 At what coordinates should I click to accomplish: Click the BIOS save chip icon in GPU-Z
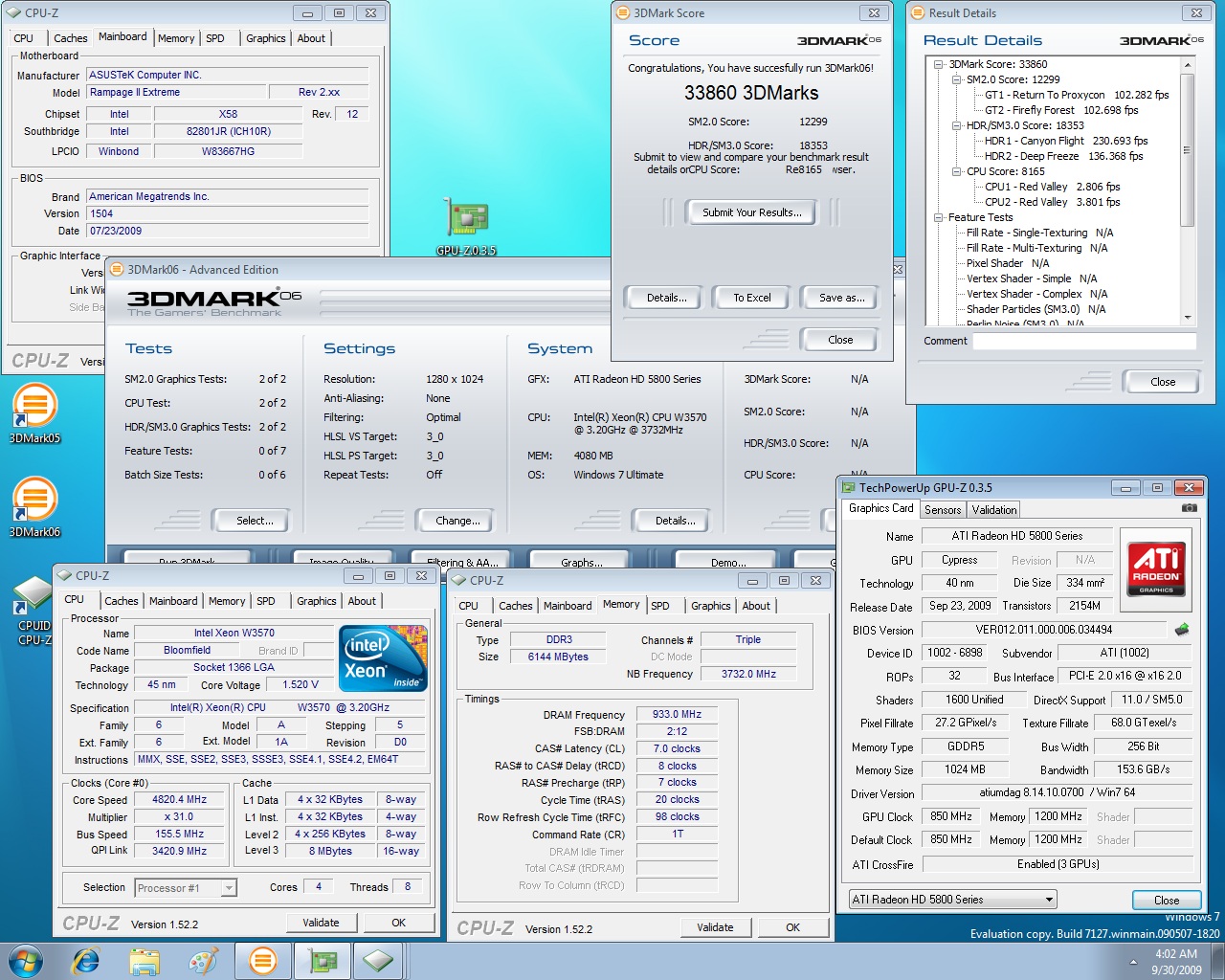point(1182,630)
